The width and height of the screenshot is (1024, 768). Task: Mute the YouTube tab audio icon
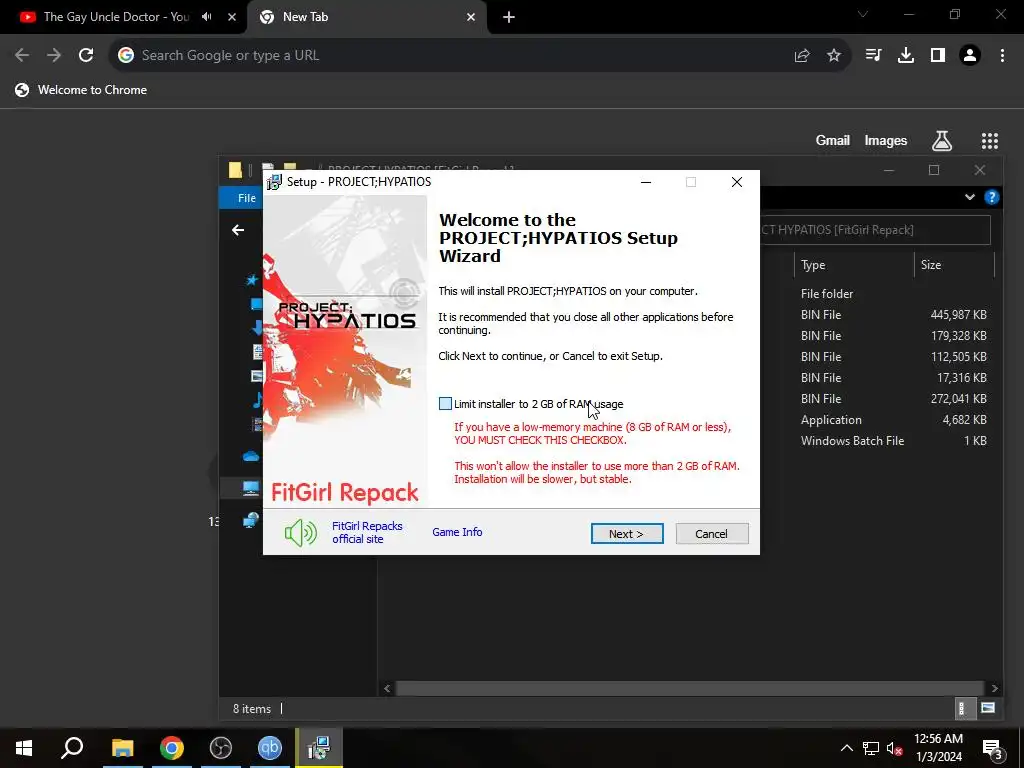tap(207, 17)
